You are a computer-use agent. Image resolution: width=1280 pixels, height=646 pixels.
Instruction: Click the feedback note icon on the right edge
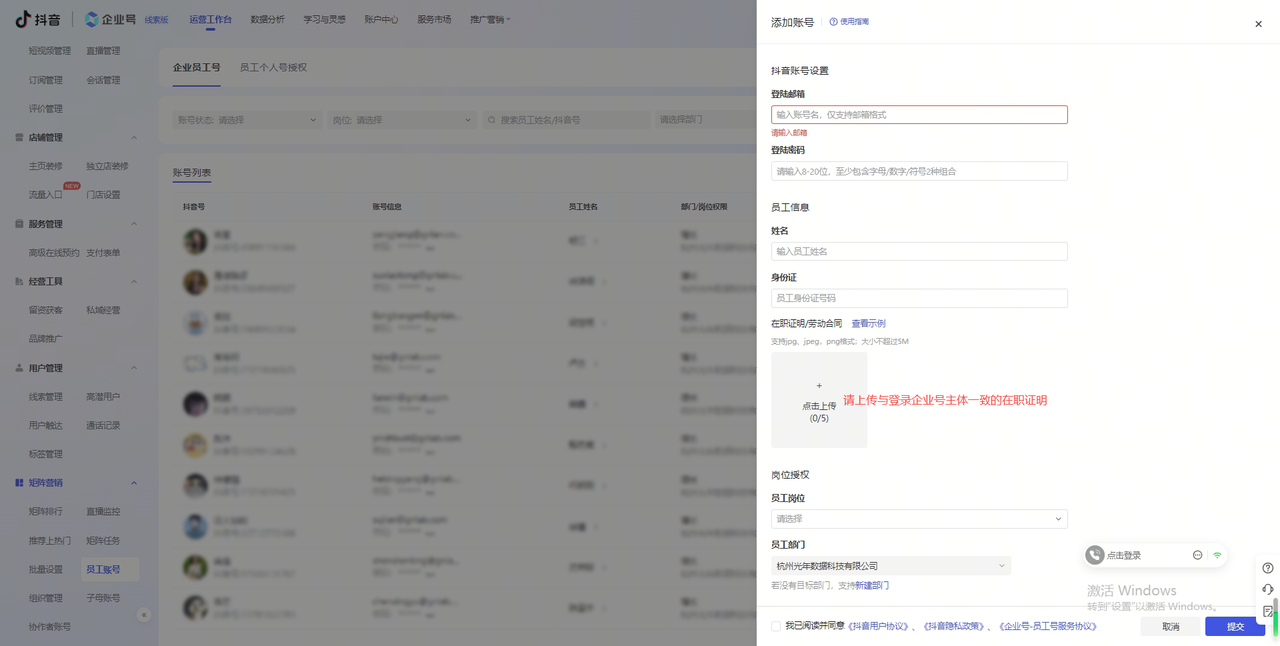pyautogui.click(x=1268, y=611)
